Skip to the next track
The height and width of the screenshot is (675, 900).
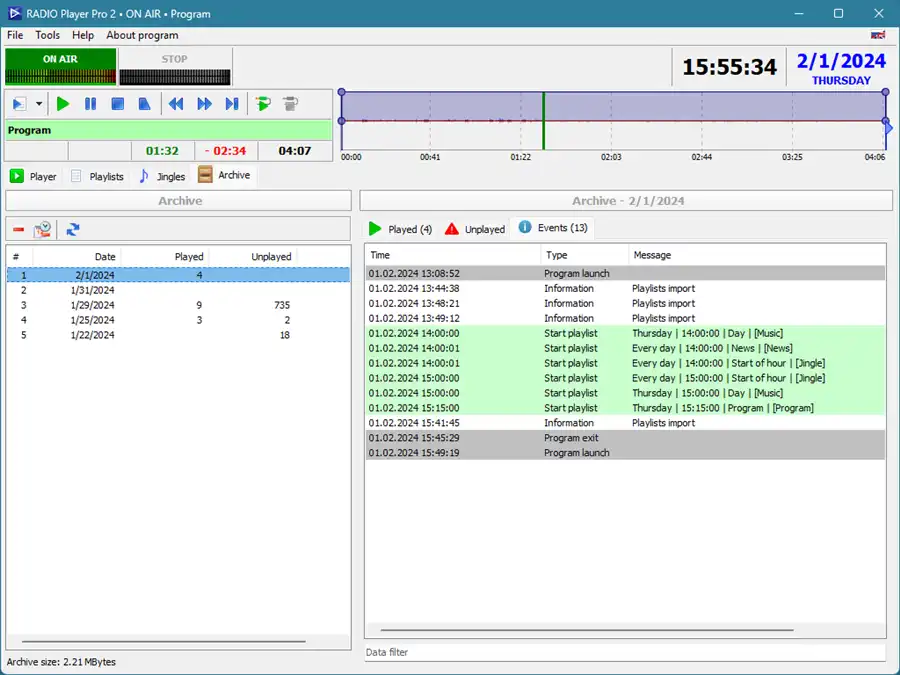click(232, 104)
